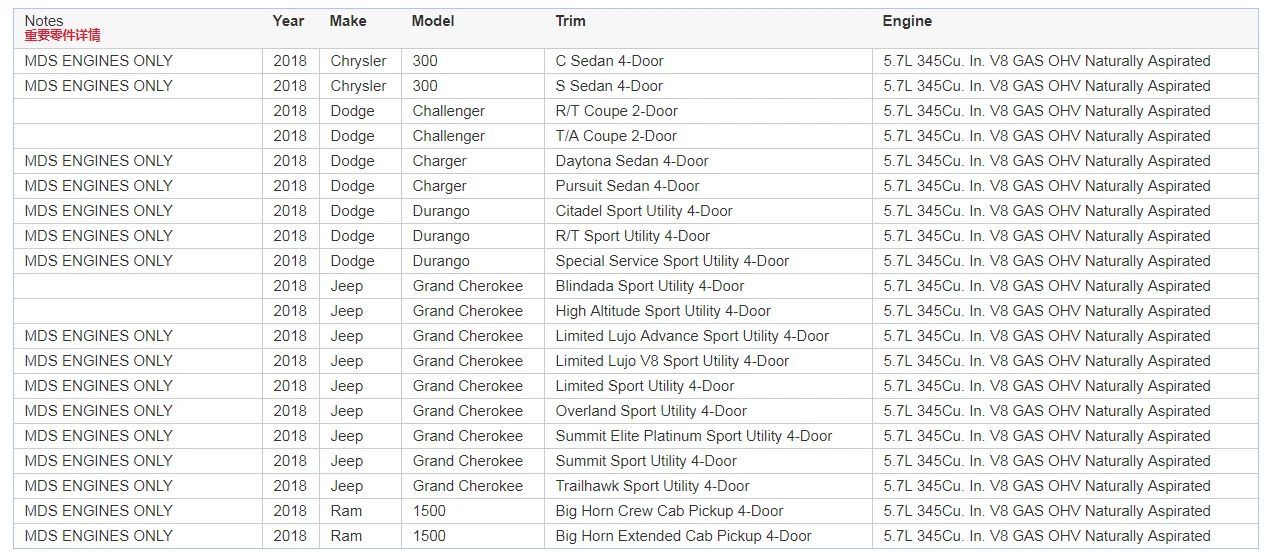This screenshot has height=557, width=1267.
Task: Click the R/T Coupe 2-Door trim cell
Action: pos(616,111)
